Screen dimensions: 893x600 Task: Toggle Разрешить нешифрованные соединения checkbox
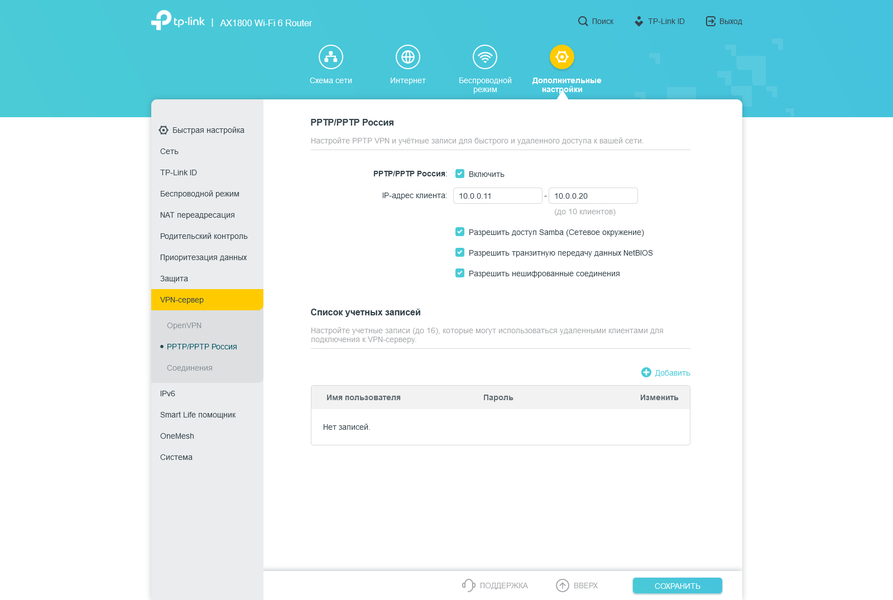coord(460,273)
